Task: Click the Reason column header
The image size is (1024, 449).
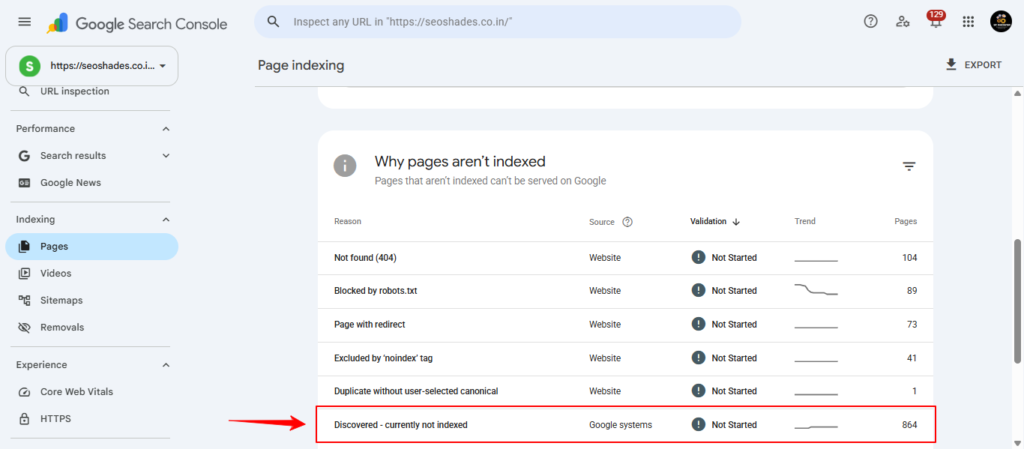Action: click(x=347, y=221)
